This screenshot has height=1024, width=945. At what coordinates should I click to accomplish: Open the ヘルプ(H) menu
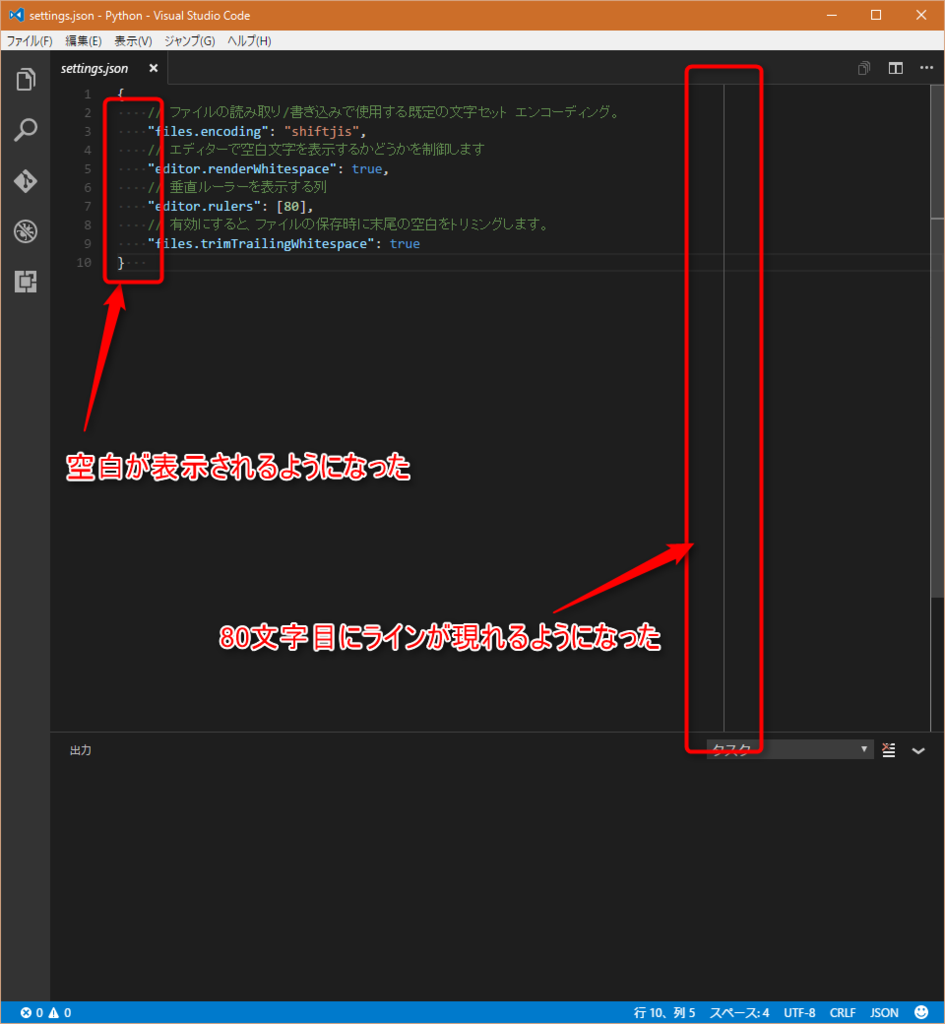pos(249,41)
